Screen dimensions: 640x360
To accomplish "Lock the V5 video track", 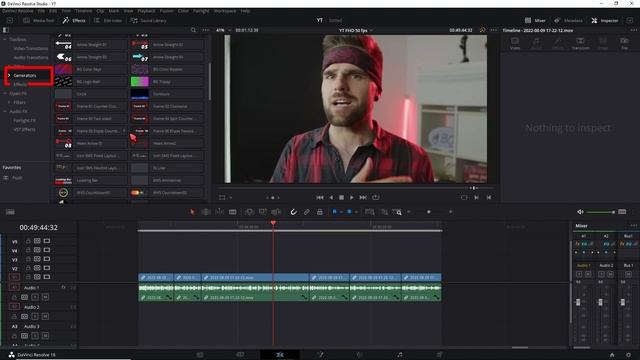I will 28,241.
